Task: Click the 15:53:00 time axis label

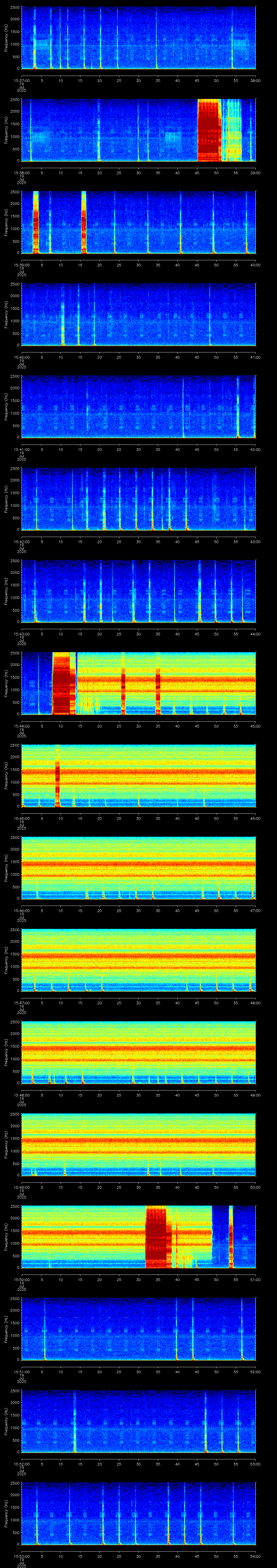Action: pyautogui.click(x=21, y=1556)
